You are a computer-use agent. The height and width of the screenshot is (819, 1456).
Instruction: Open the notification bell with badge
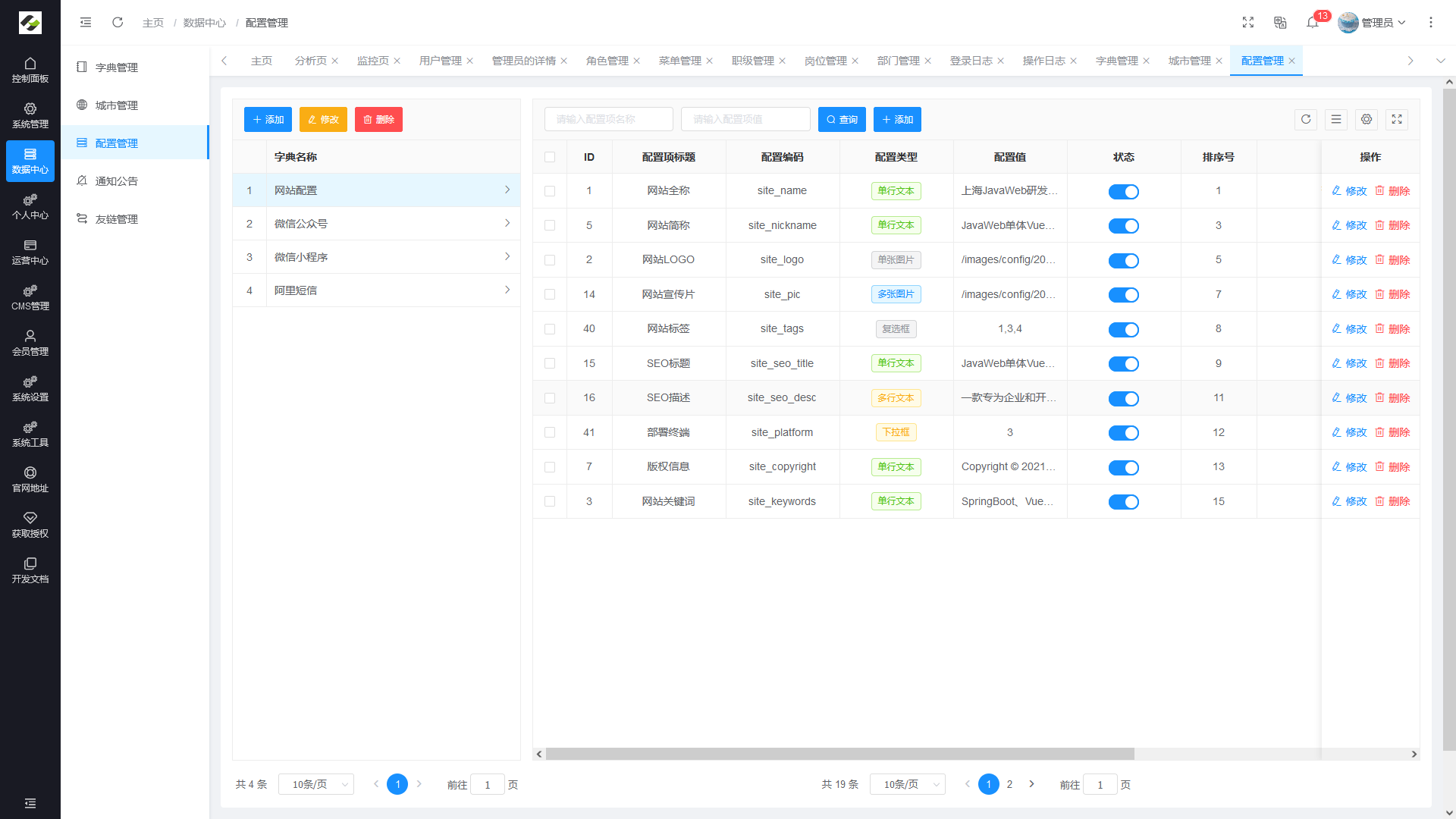[x=1313, y=23]
